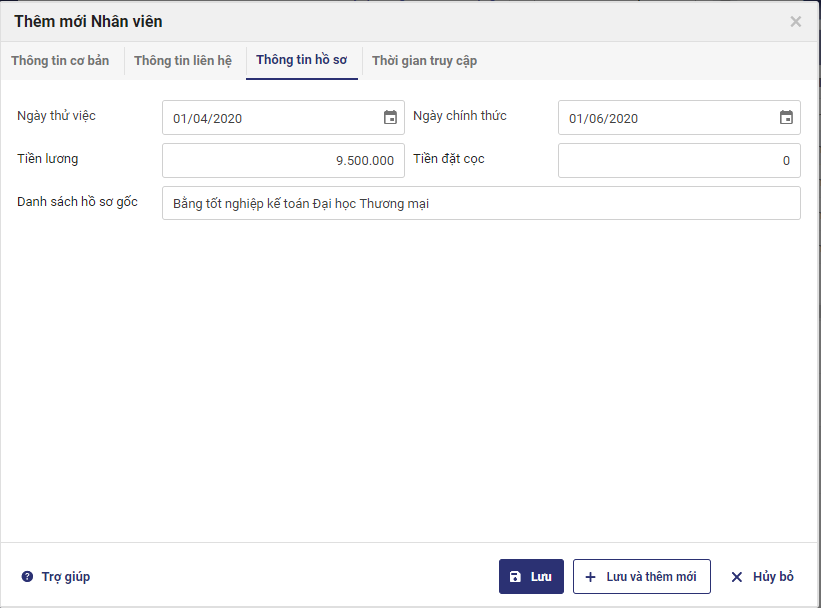This screenshot has width=821, height=608.
Task: Click the Danh sách hồ sơ gốc text field
Action: click(481, 203)
